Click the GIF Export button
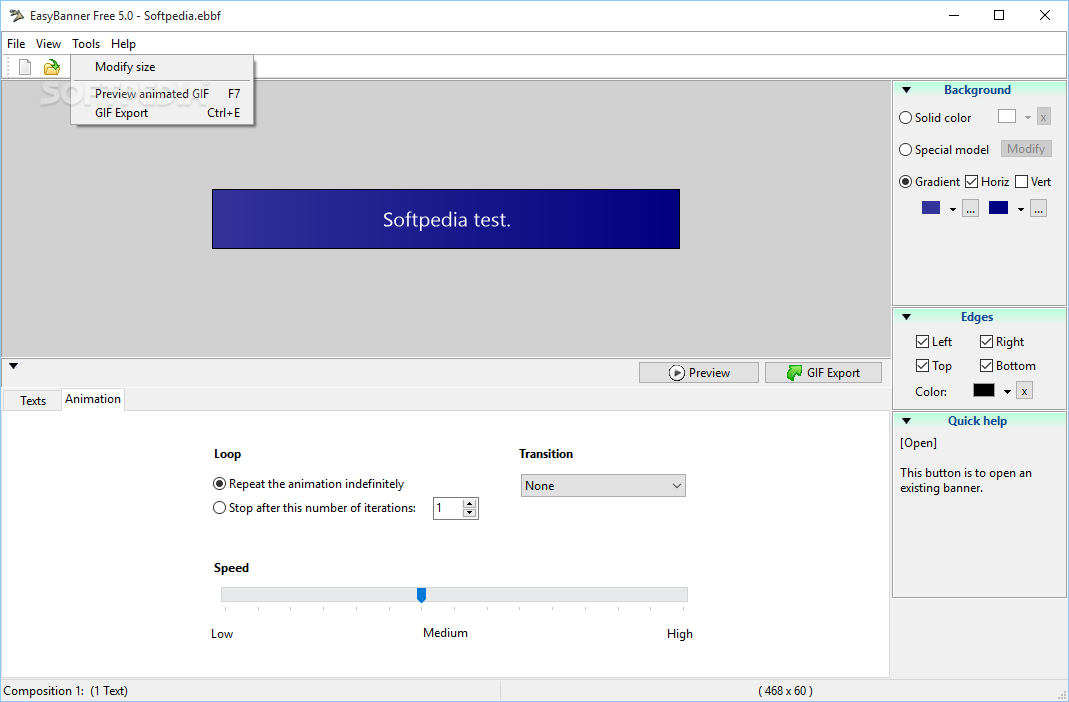 click(x=823, y=373)
